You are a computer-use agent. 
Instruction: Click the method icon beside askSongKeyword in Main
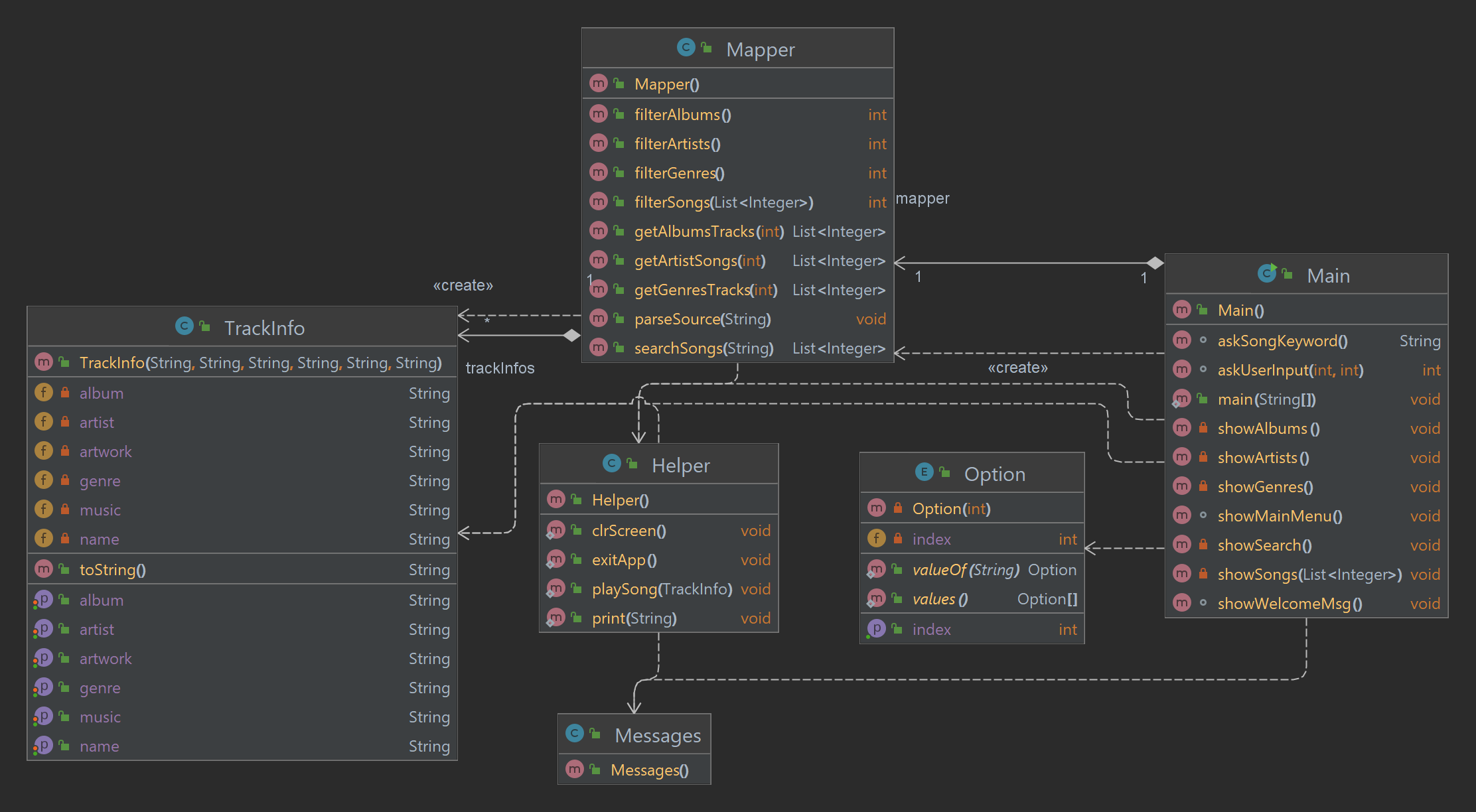coord(1182,340)
